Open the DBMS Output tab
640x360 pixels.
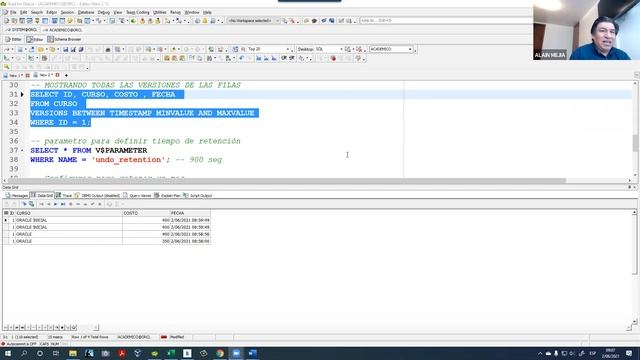(x=97, y=196)
